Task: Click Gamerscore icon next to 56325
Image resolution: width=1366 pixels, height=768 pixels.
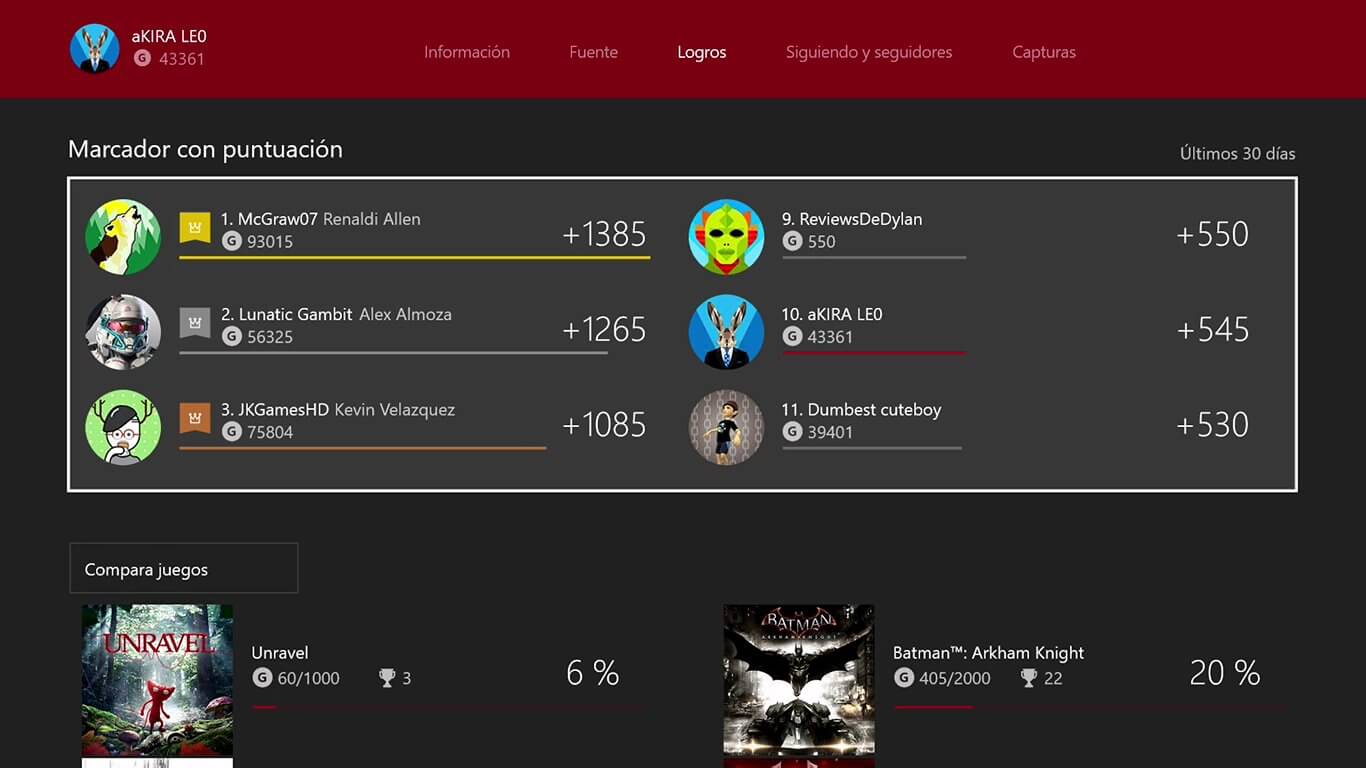Action: [x=232, y=336]
